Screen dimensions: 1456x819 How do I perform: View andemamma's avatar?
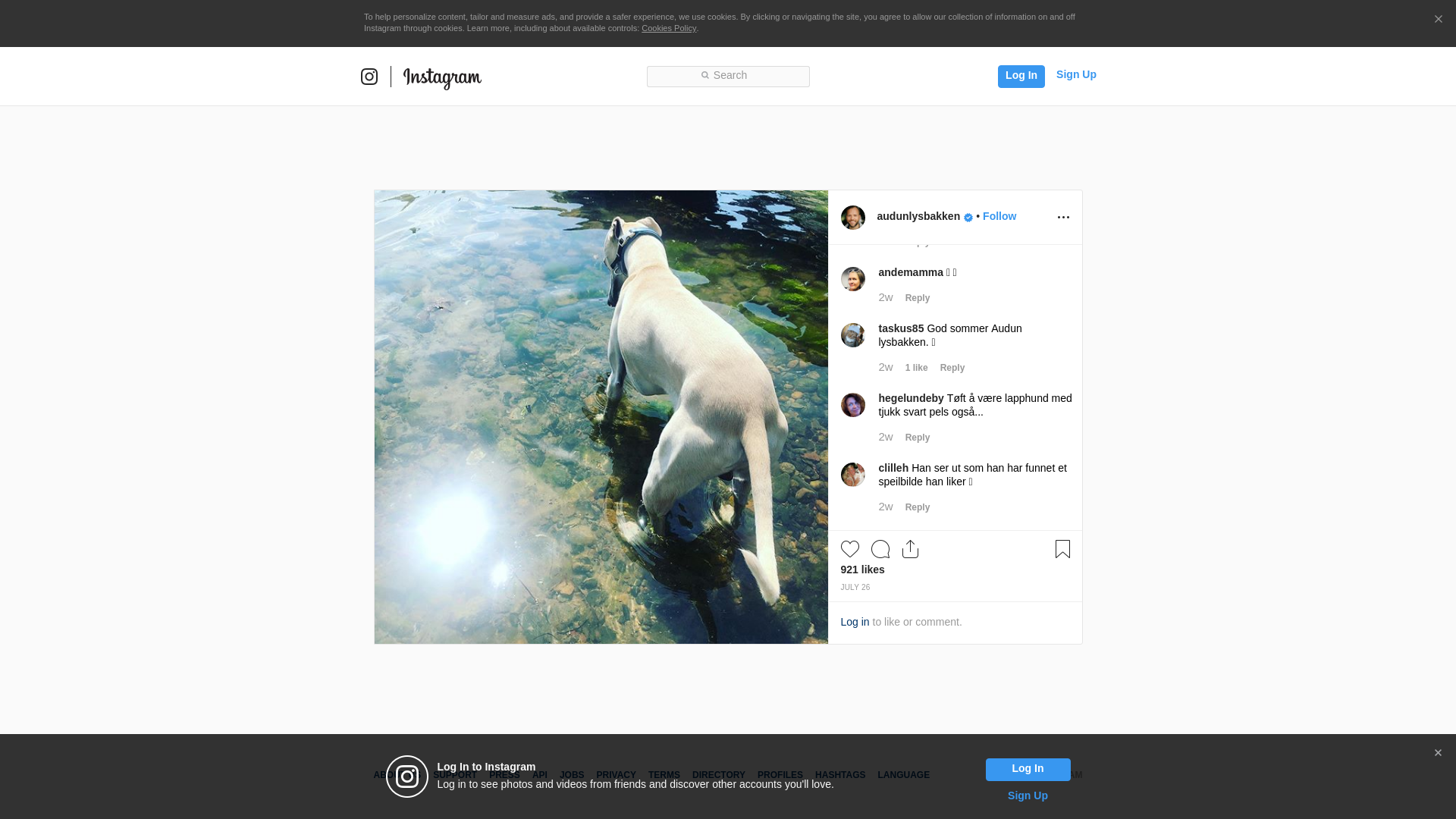[x=853, y=279]
